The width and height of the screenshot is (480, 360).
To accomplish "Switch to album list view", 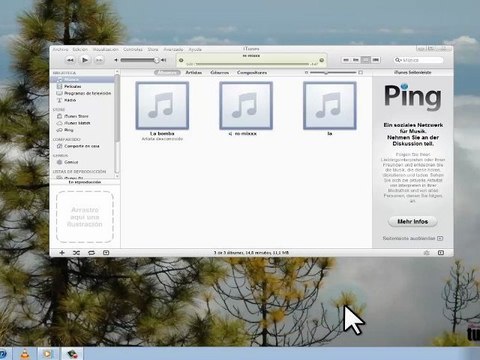I will point(356,60).
